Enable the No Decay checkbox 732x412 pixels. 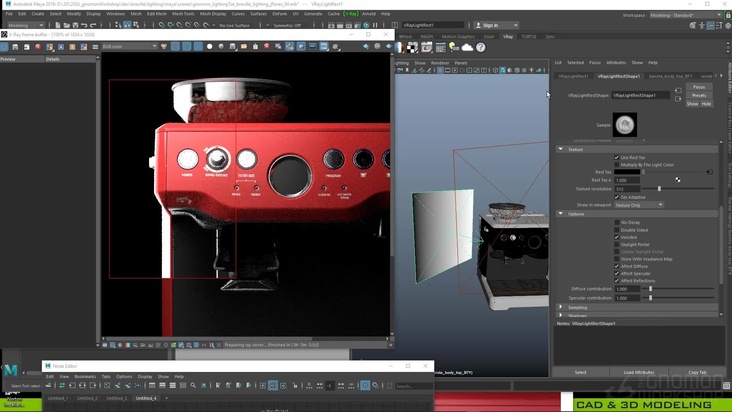pyautogui.click(x=617, y=222)
